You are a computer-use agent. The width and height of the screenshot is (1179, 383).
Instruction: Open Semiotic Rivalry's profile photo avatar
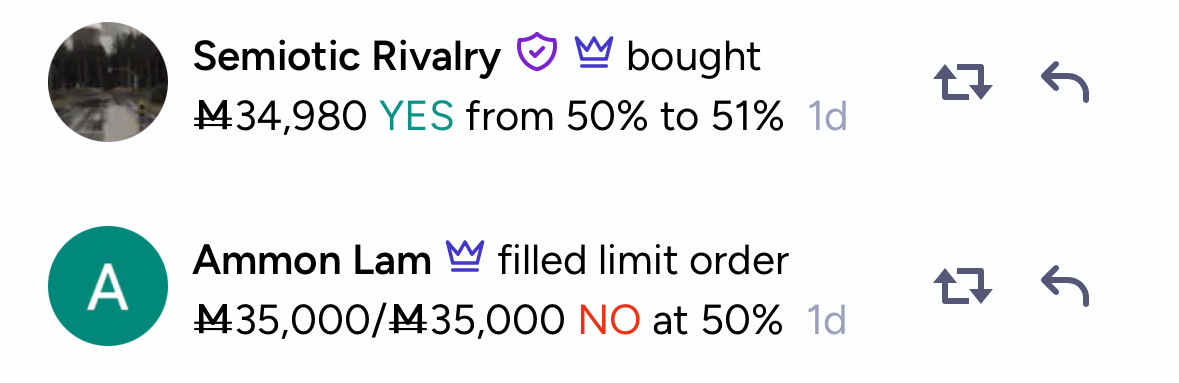coord(108,82)
